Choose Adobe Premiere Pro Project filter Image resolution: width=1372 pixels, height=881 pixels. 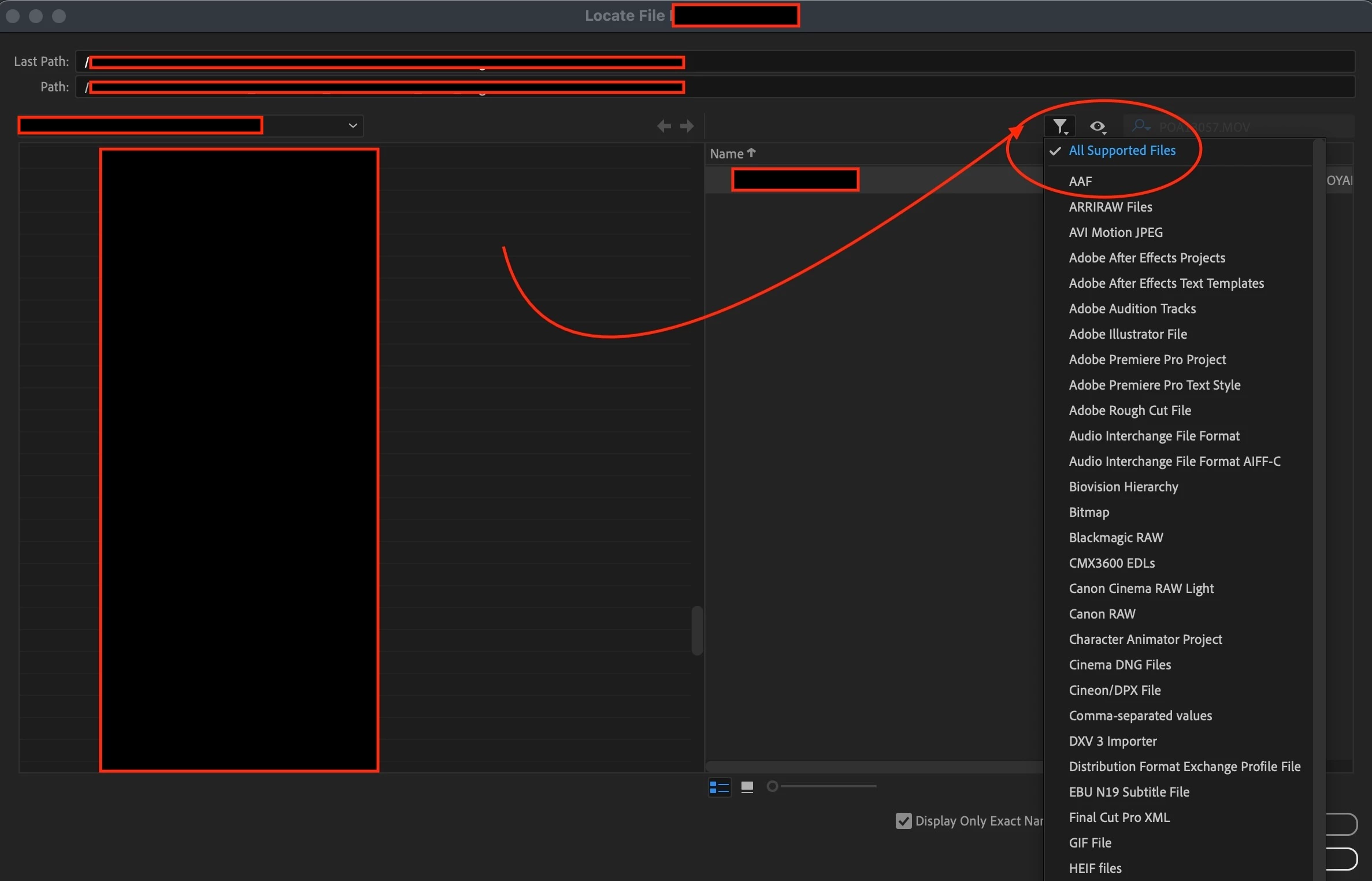click(1147, 360)
